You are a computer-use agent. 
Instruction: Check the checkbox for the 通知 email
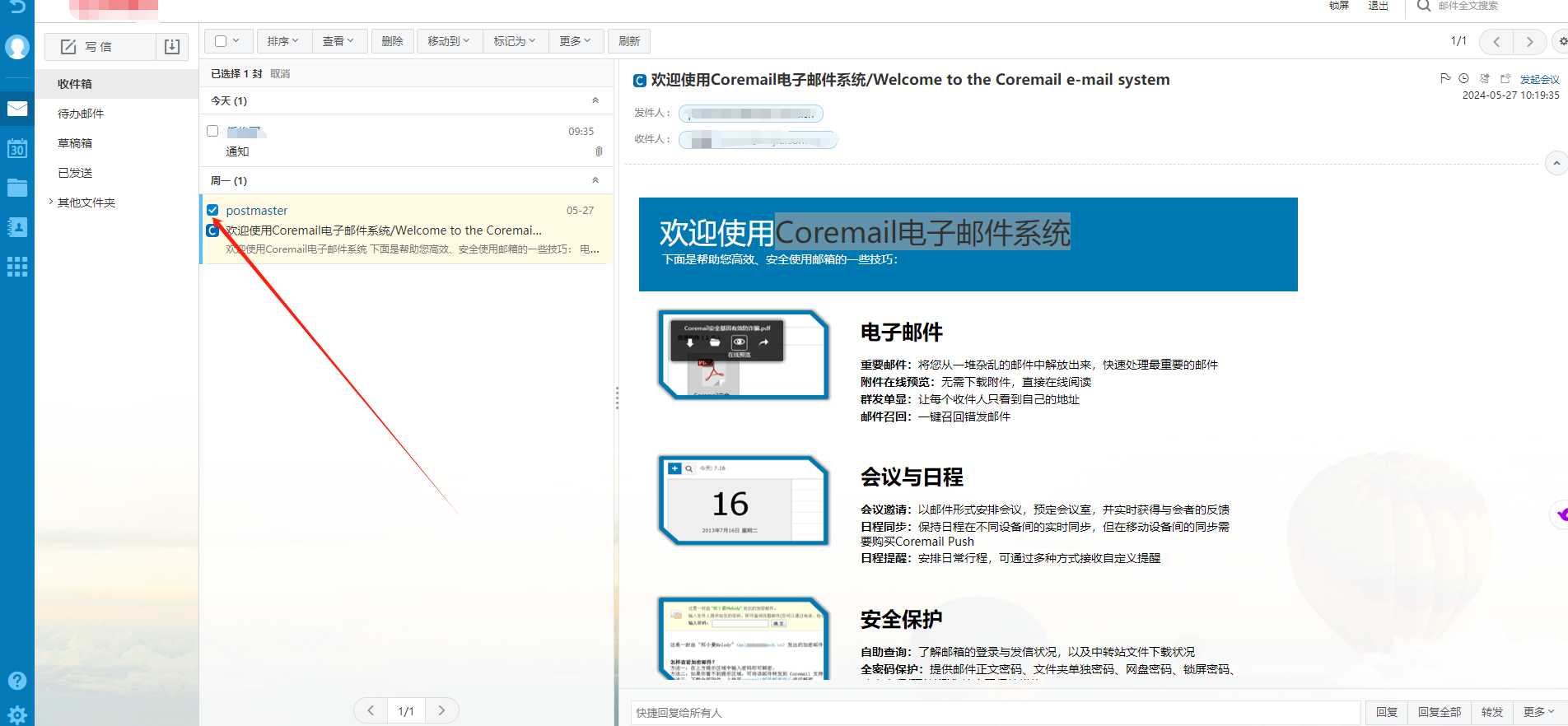point(212,131)
